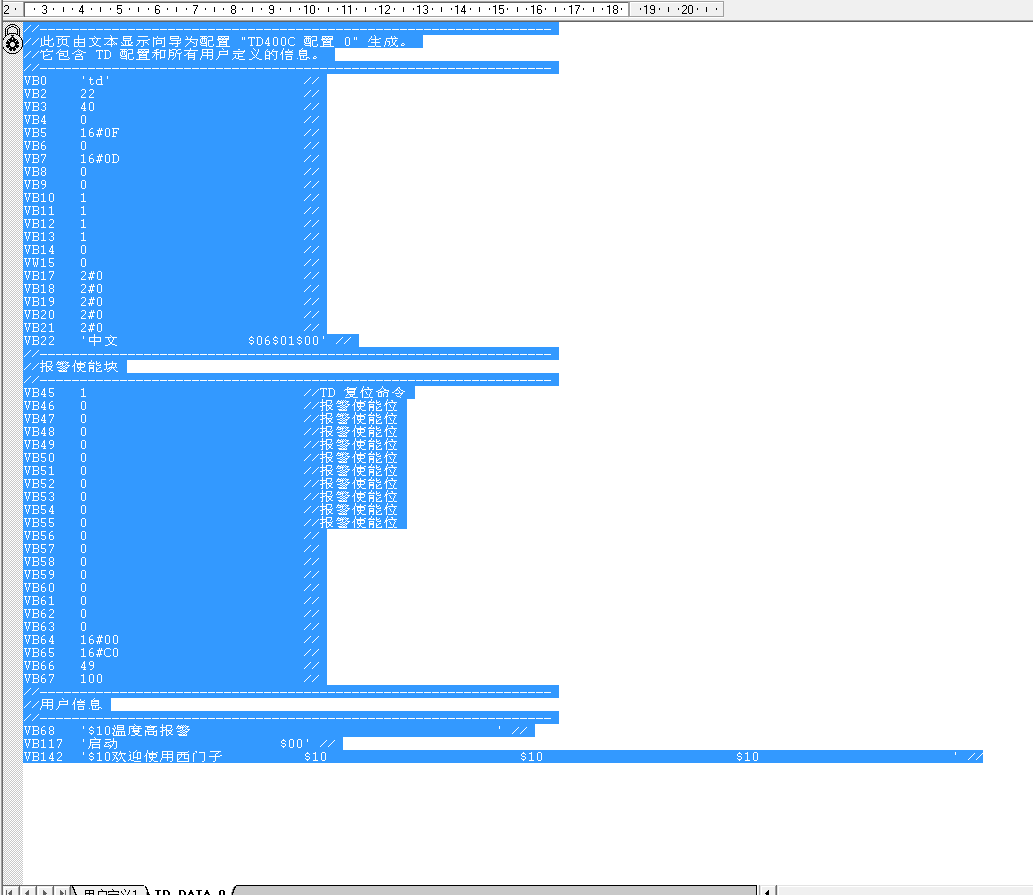Click the VB142 欢迎使用西门子 message line
The height and width of the screenshot is (895, 1033).
[x=503, y=757]
